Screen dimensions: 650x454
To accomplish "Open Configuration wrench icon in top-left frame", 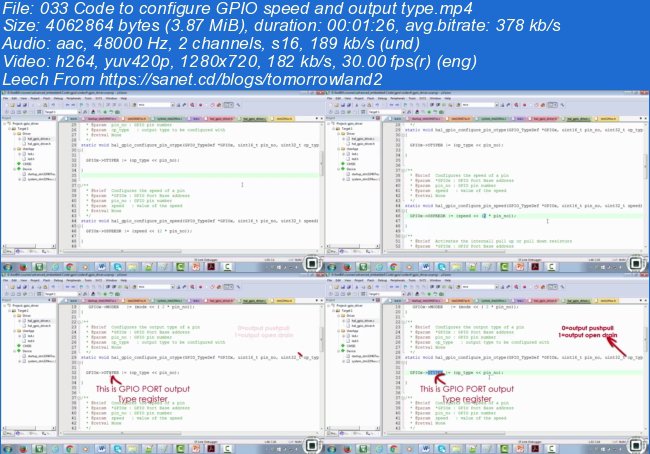I will click(x=238, y=105).
